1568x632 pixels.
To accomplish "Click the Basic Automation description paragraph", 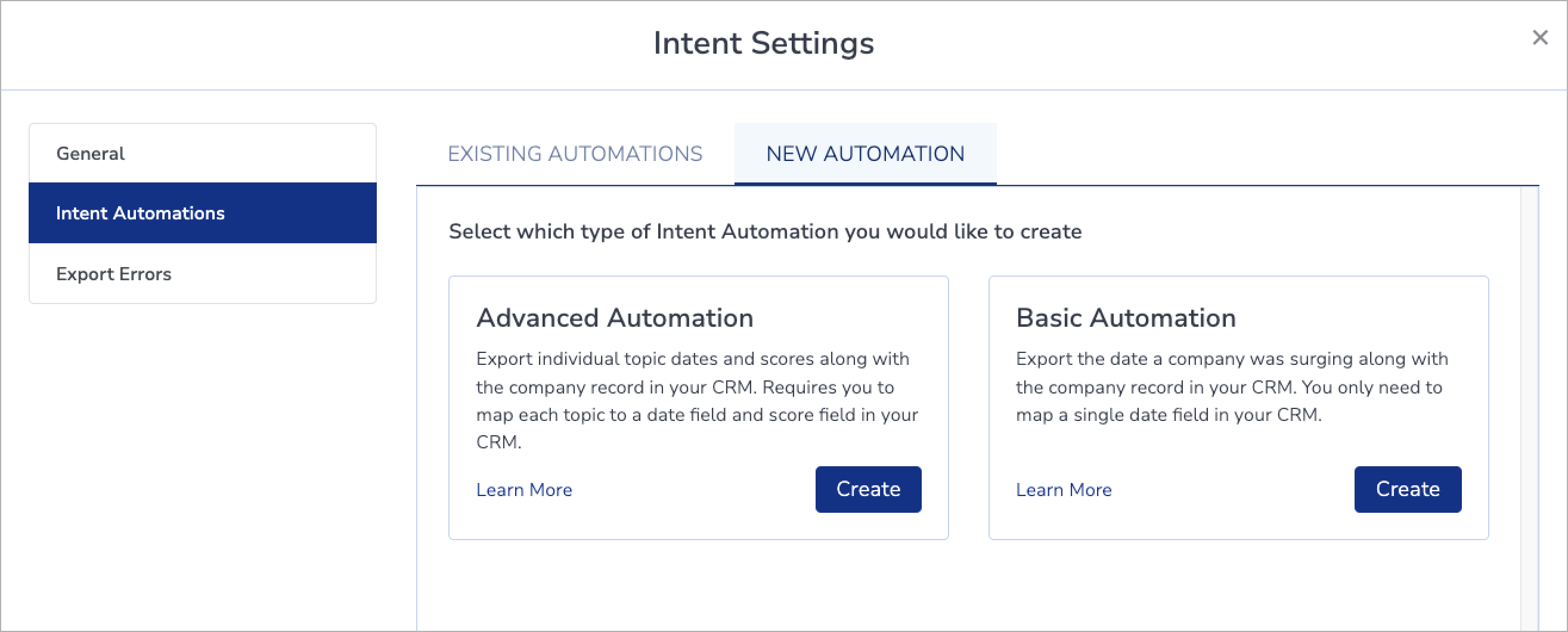I will click(1232, 386).
